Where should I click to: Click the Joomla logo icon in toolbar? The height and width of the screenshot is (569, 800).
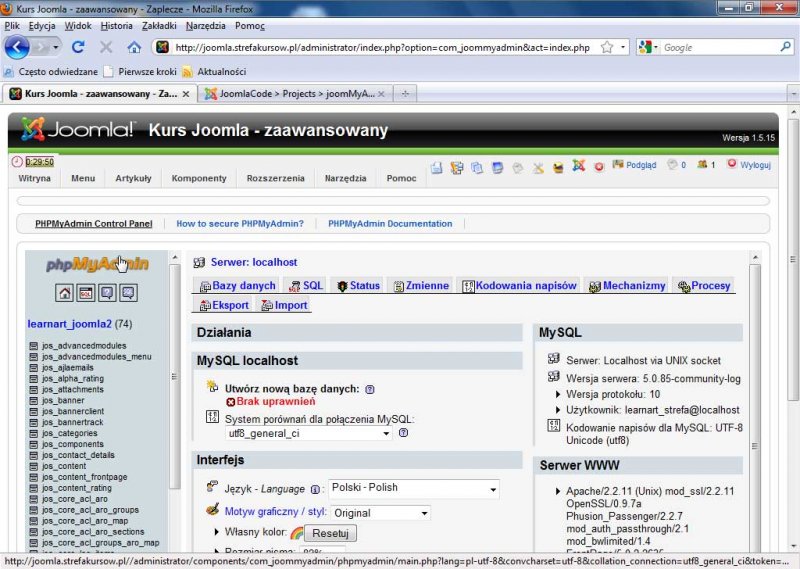(x=578, y=166)
